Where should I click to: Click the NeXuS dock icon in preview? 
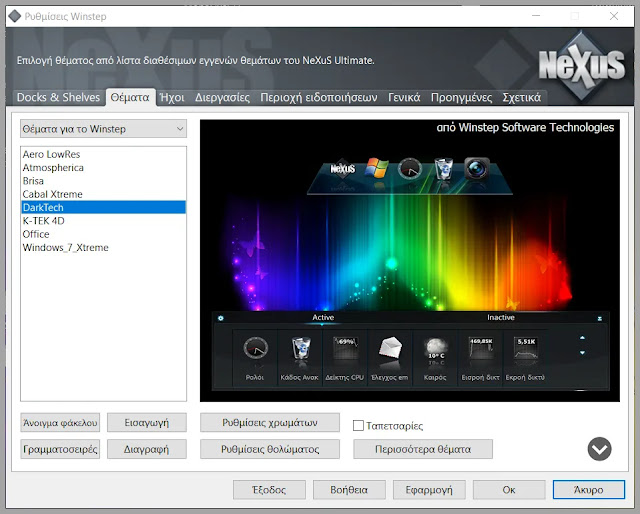[342, 168]
